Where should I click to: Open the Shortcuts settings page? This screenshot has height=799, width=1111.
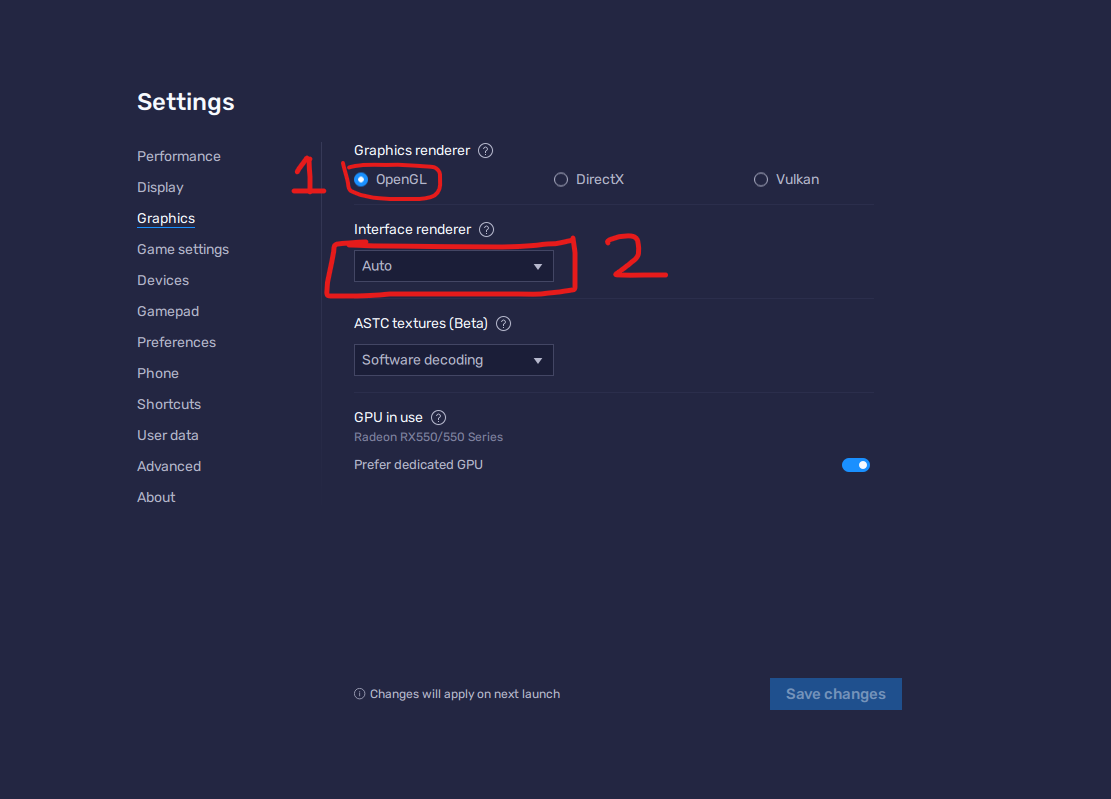pyautogui.click(x=169, y=404)
